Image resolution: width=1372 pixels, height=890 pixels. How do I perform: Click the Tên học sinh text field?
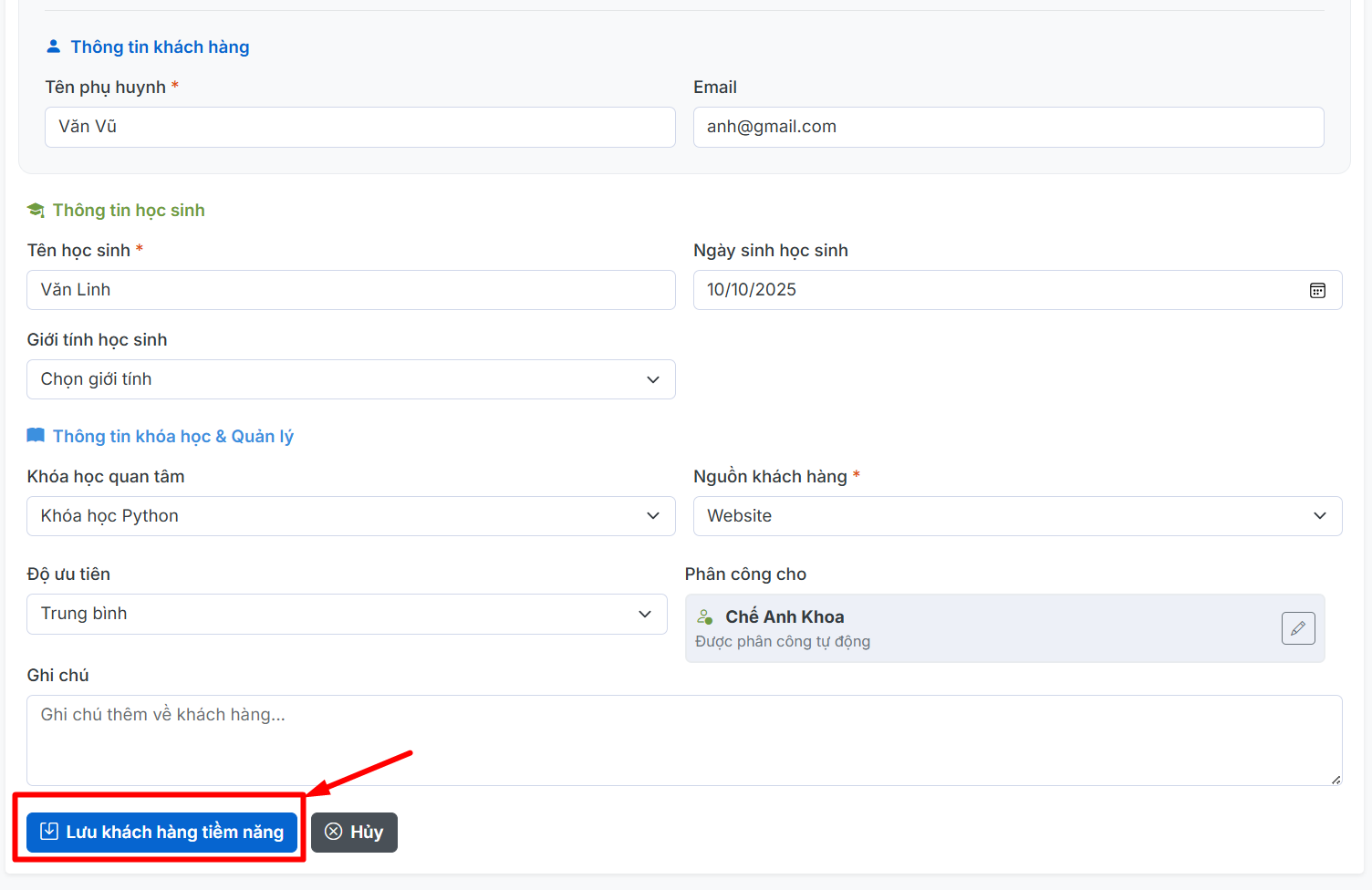(x=350, y=290)
